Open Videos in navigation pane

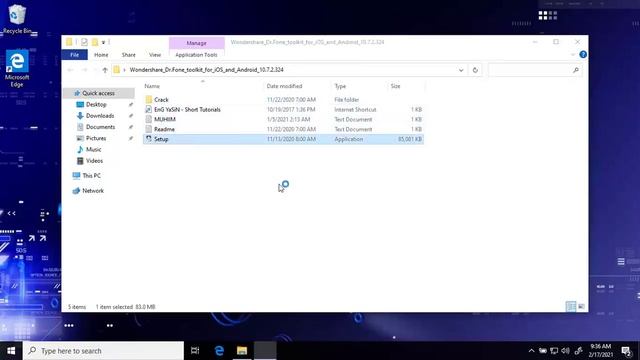point(94,161)
